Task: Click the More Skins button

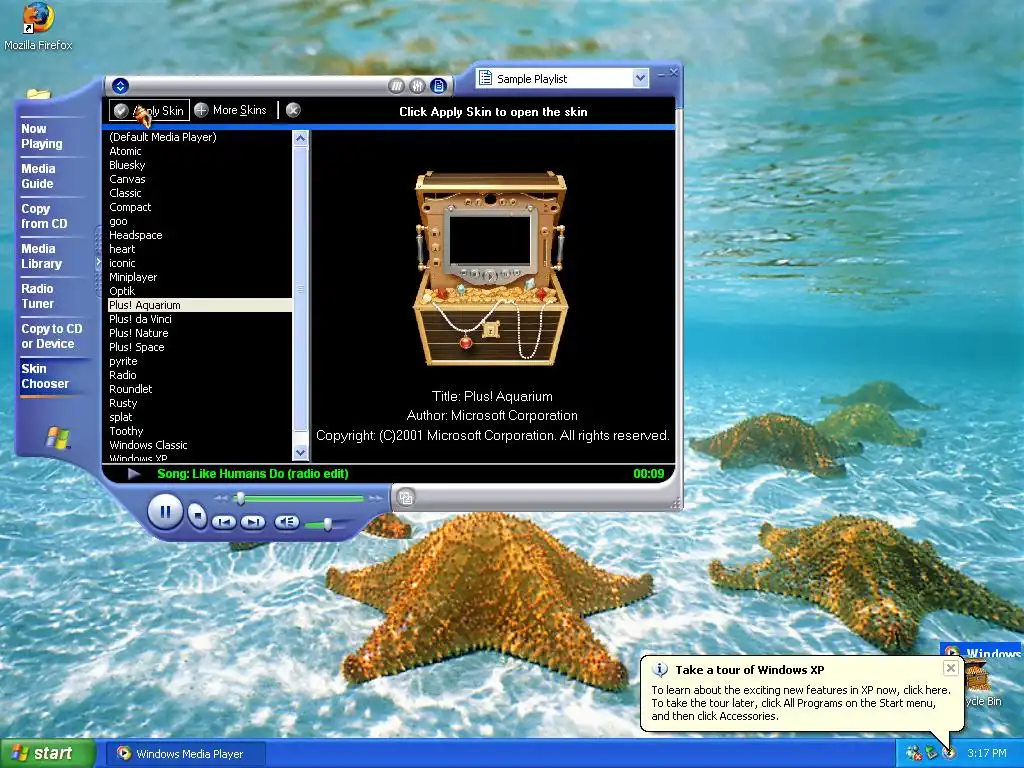Action: [231, 110]
